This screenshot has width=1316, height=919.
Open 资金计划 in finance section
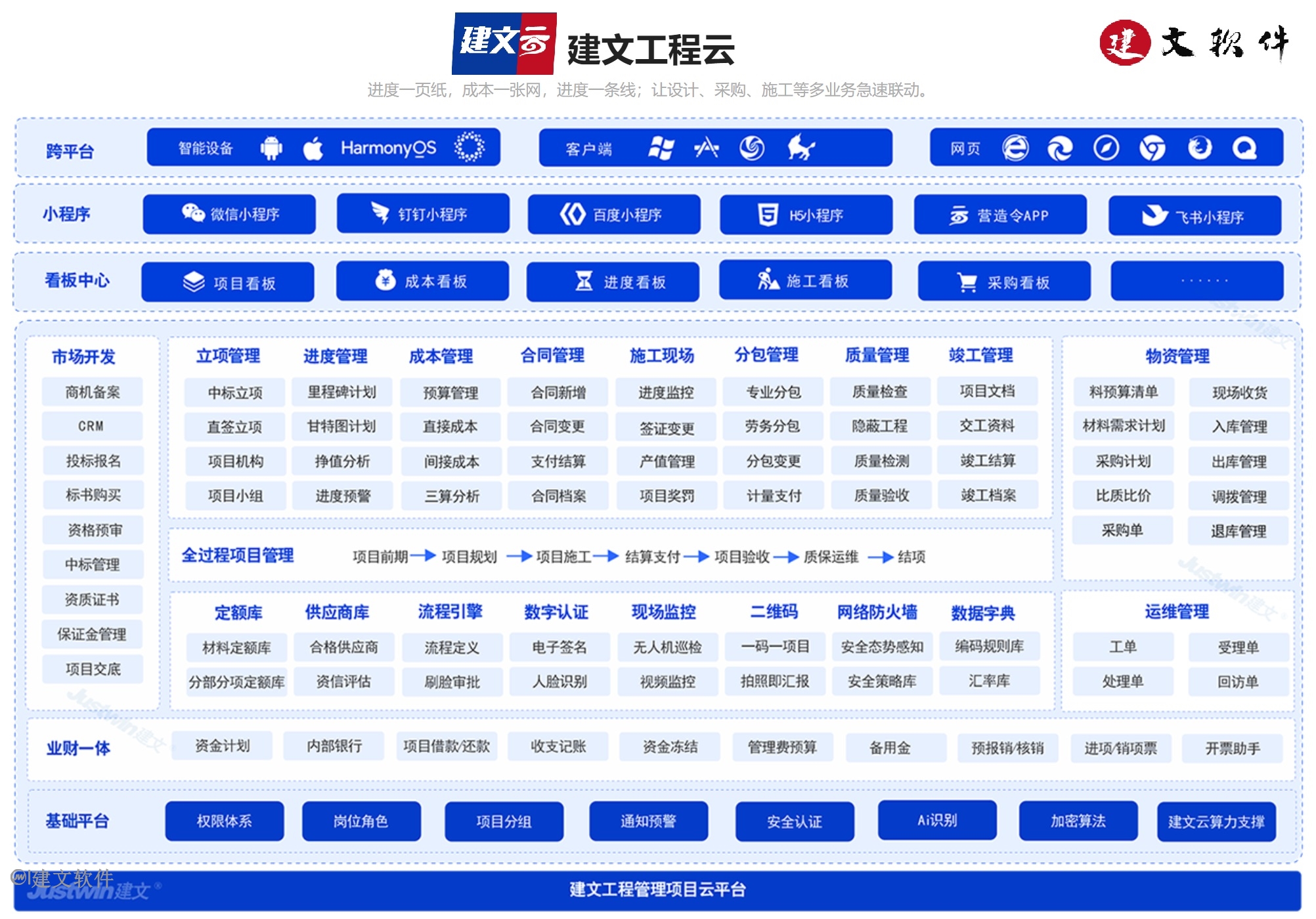[222, 746]
